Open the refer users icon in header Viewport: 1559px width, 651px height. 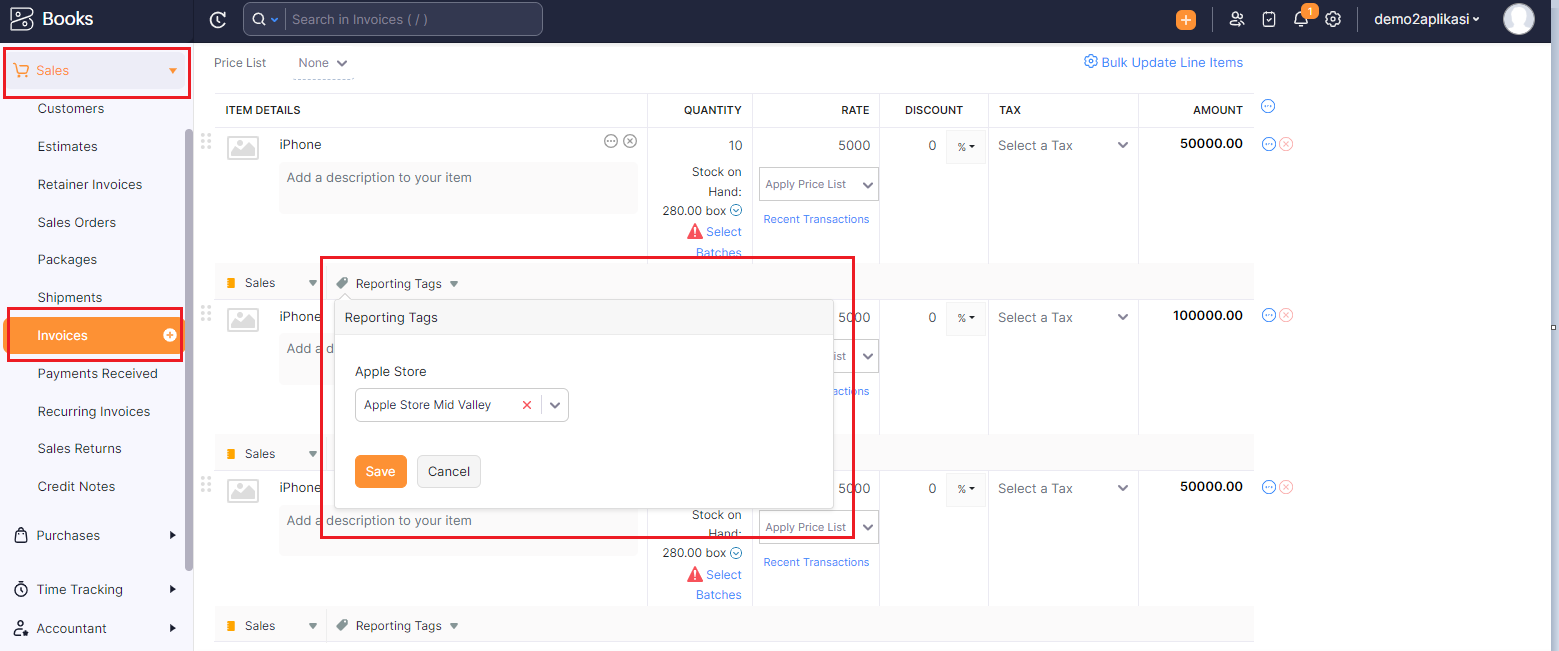point(1237,19)
